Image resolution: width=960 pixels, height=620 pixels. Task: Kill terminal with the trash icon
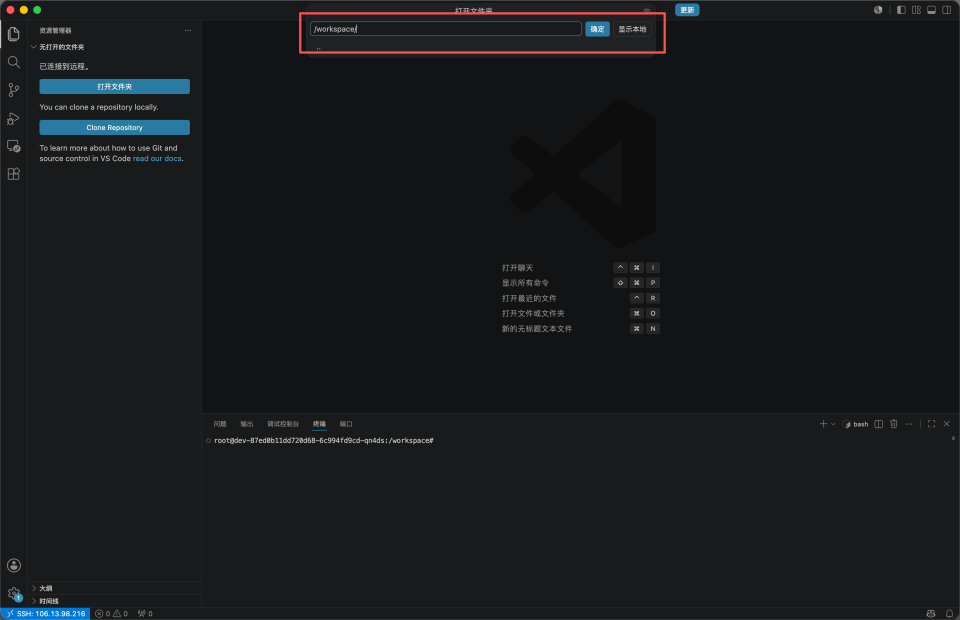coord(894,424)
